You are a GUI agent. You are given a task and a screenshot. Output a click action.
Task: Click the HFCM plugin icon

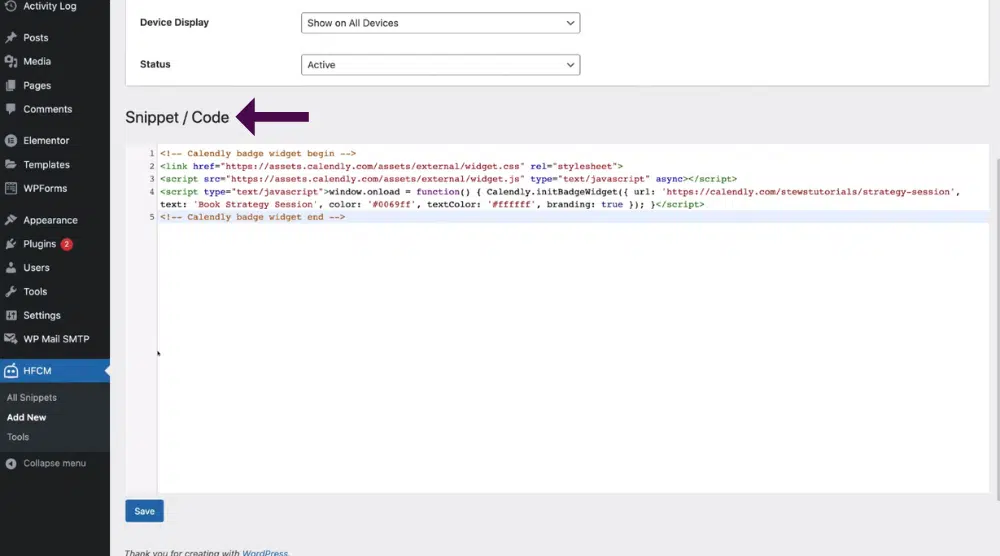point(11,370)
